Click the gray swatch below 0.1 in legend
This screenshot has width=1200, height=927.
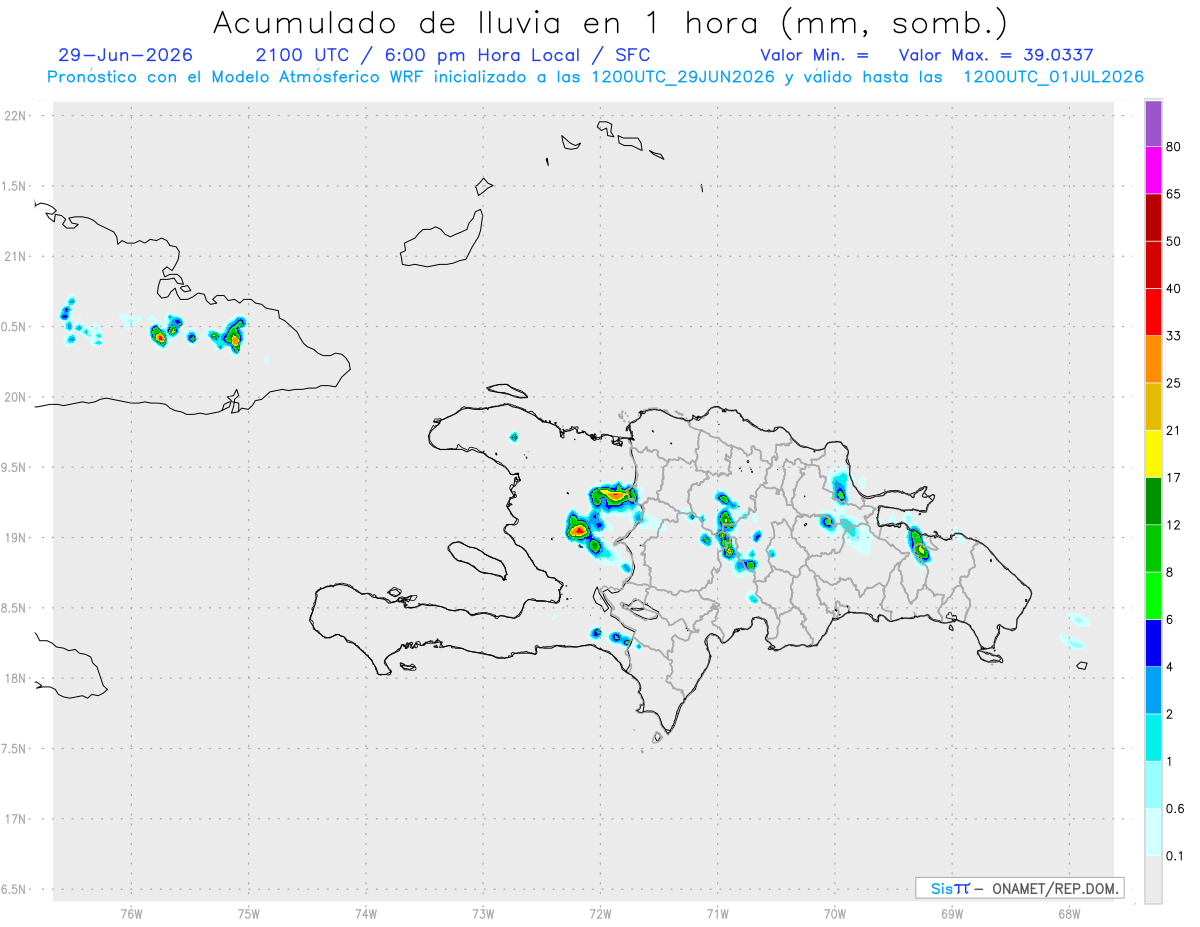coord(1153,880)
